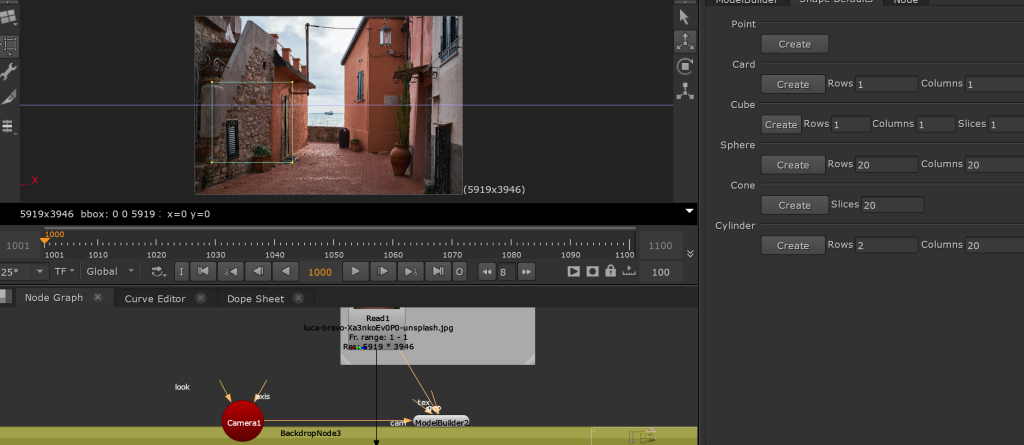Click the camera capture icon in playback bar
Screen dimensions: 1024x445
594,271
